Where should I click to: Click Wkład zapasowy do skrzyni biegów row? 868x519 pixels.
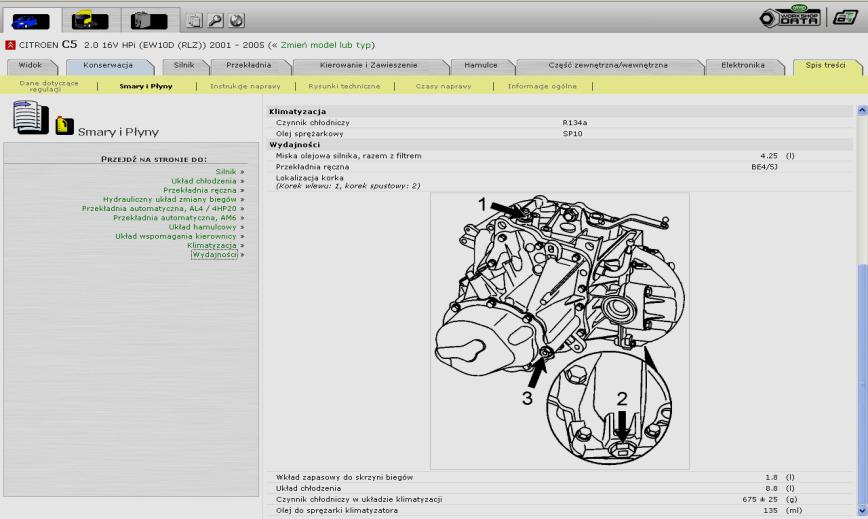coord(560,478)
